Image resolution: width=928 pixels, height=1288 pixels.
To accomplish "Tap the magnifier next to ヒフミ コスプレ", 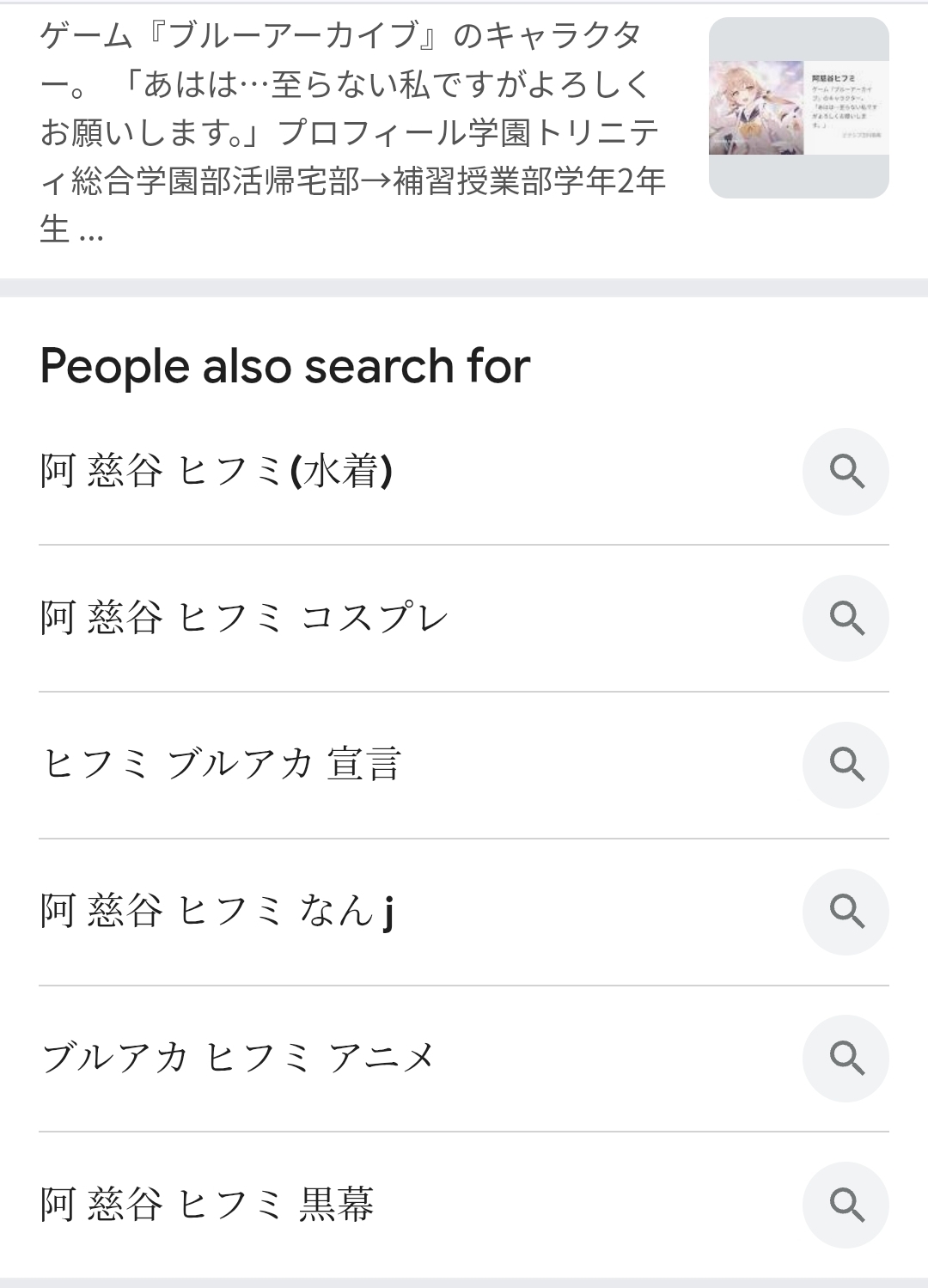I will [846, 618].
